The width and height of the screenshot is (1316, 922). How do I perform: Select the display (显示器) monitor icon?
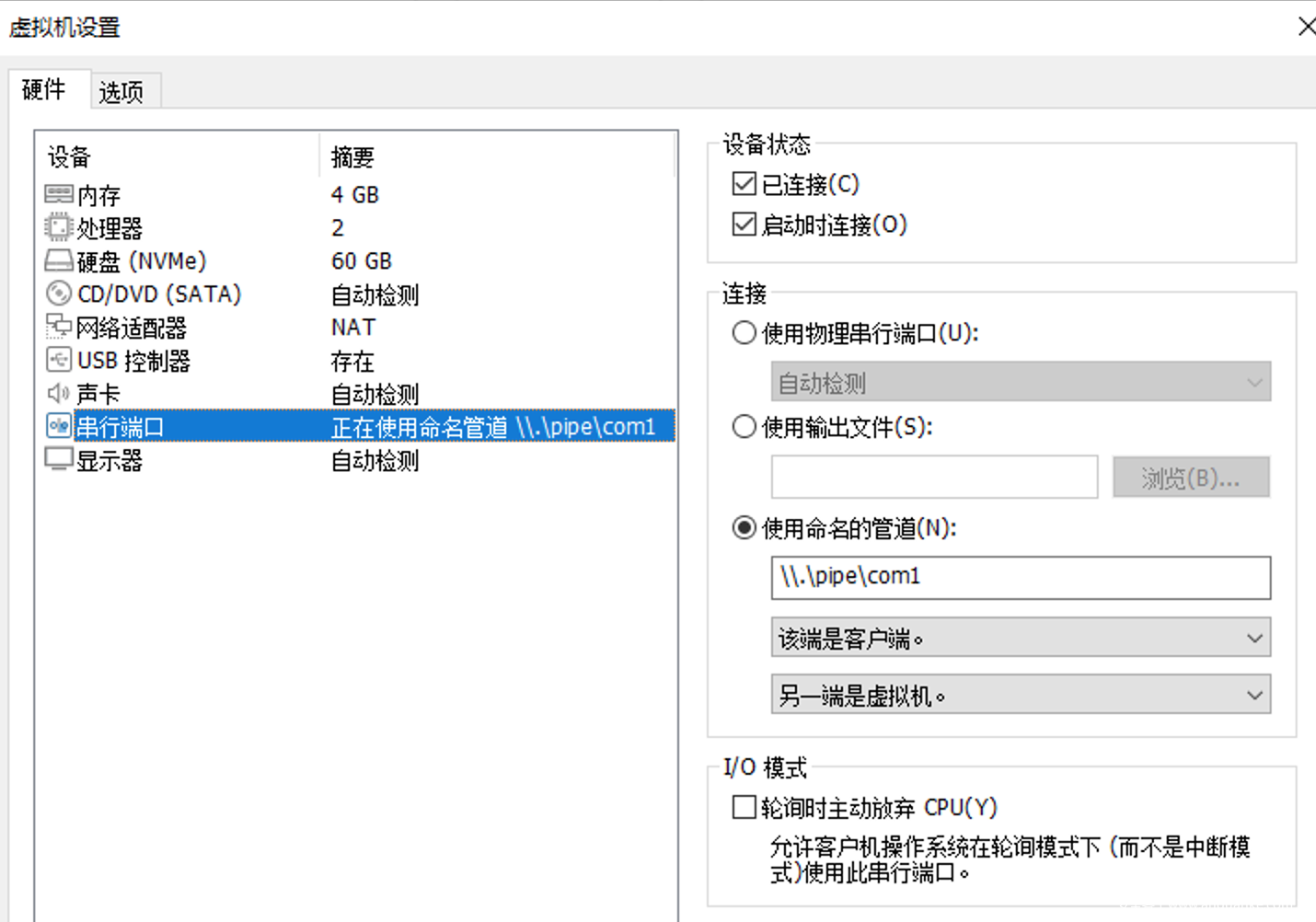58,459
